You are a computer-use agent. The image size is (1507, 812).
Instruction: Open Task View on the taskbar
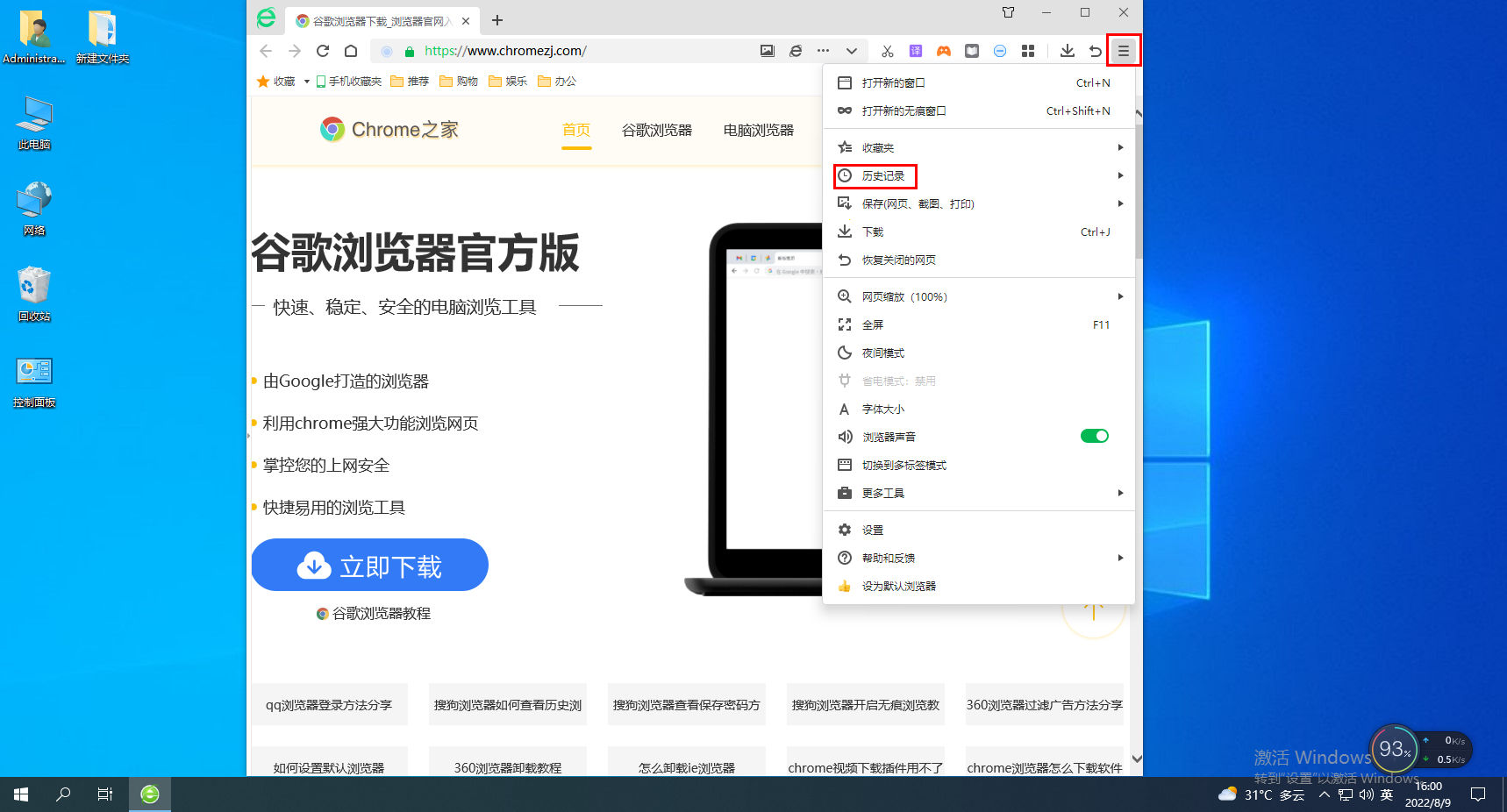(105, 794)
